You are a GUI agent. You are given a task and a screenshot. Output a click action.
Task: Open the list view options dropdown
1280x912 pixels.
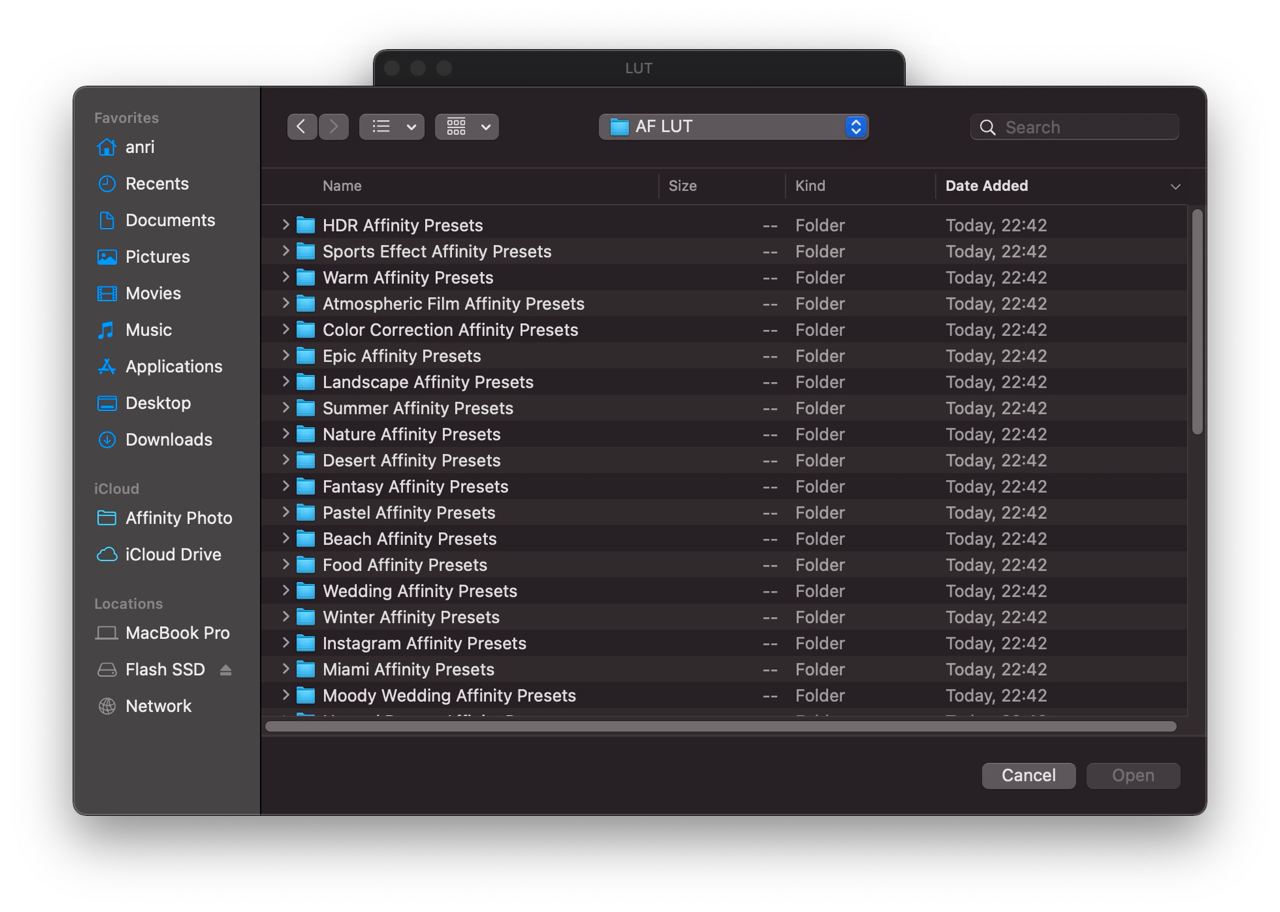coord(392,127)
